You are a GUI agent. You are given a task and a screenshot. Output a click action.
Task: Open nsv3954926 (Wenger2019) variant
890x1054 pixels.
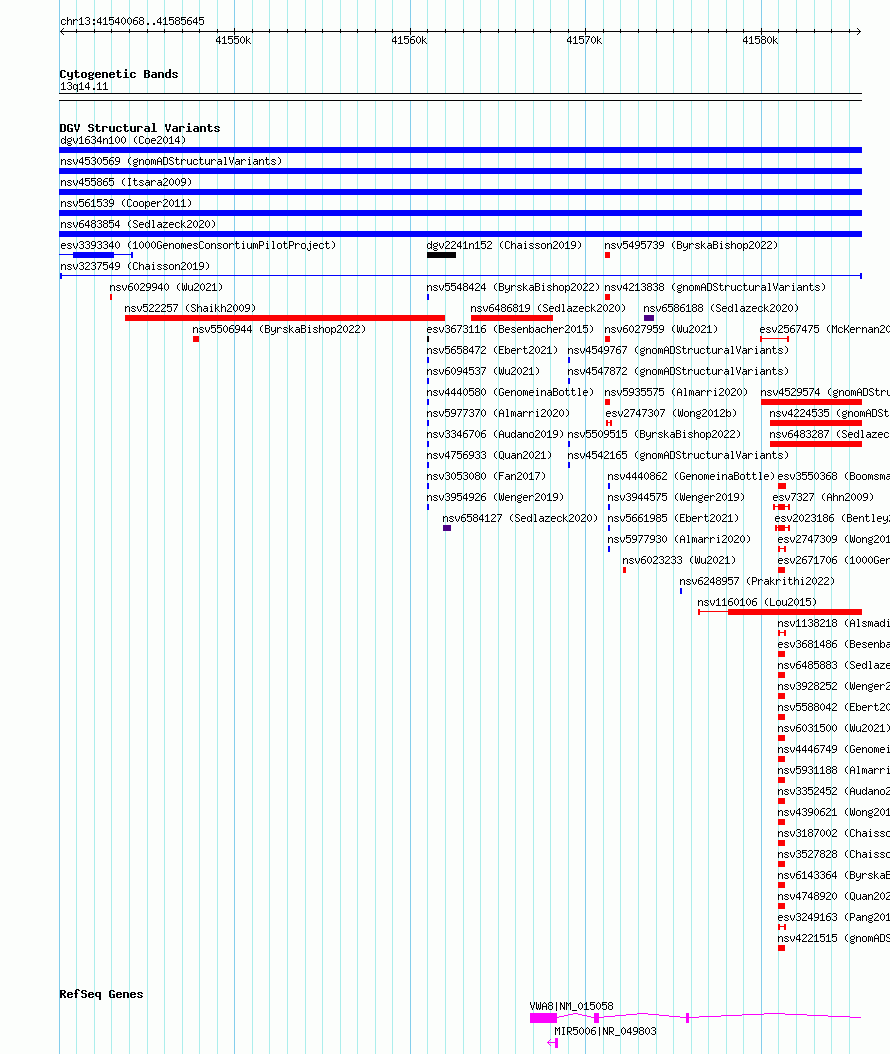tap(495, 497)
